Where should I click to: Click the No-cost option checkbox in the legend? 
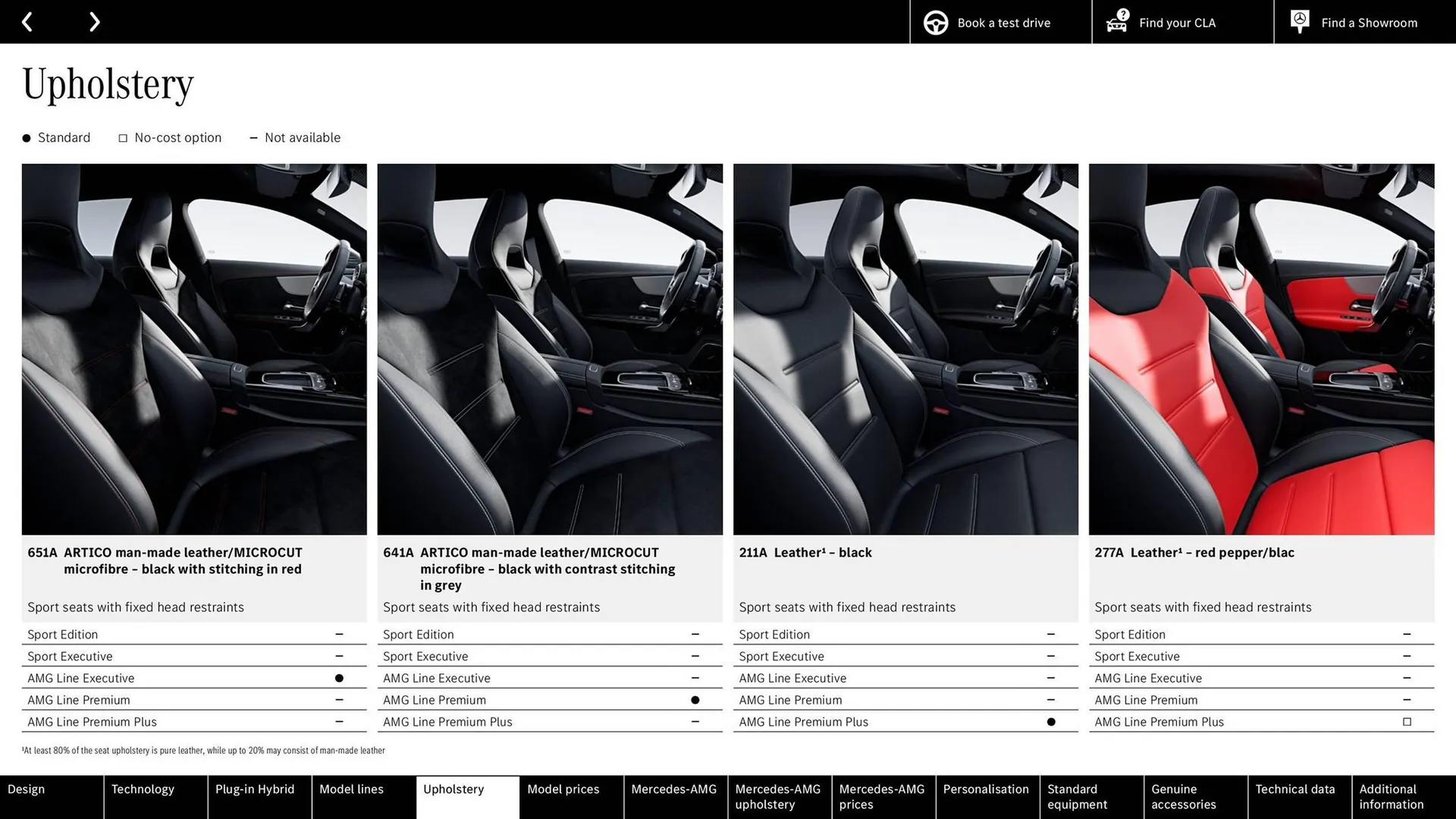[122, 137]
